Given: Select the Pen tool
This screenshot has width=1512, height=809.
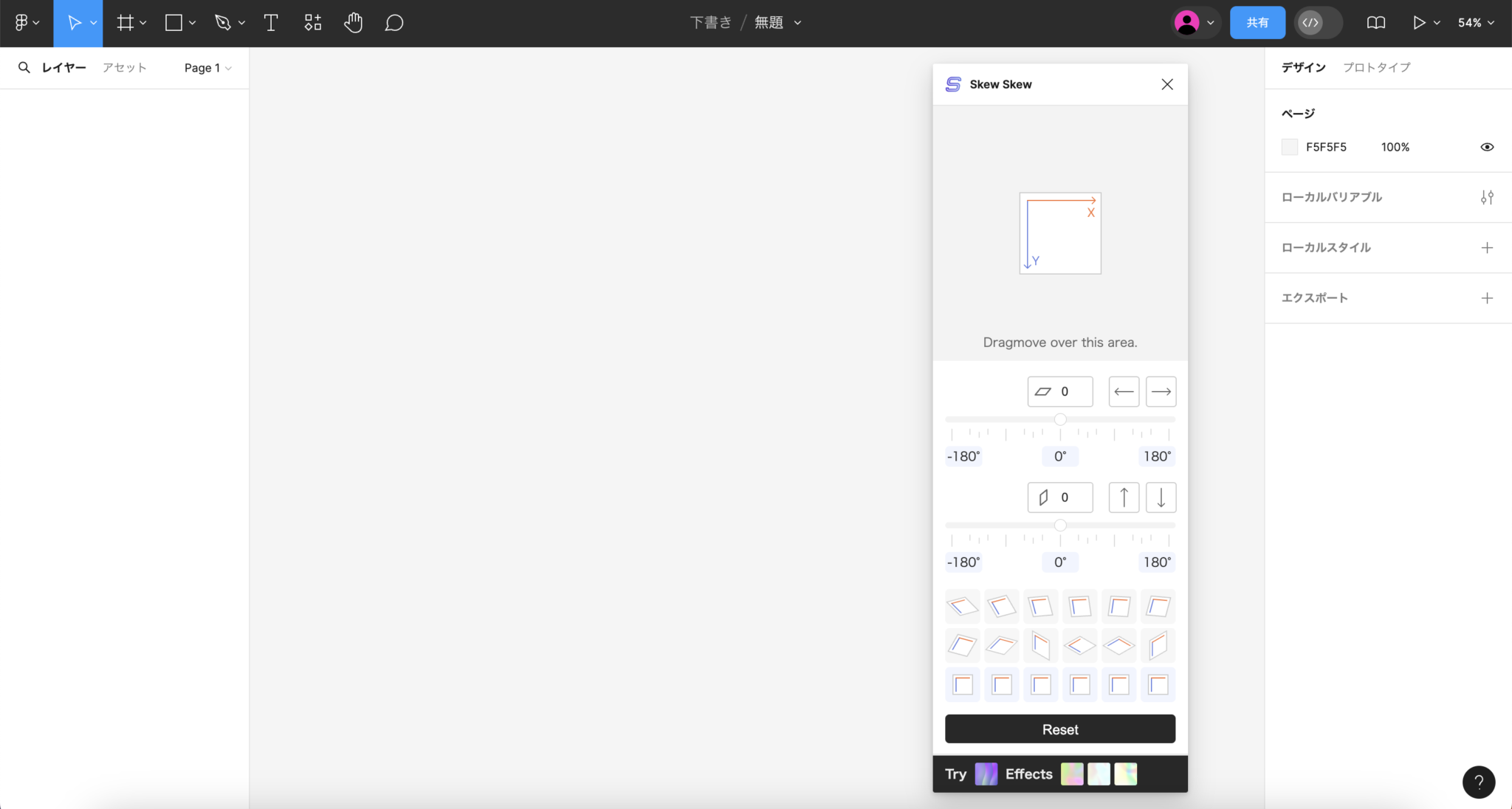Looking at the screenshot, I should (224, 23).
